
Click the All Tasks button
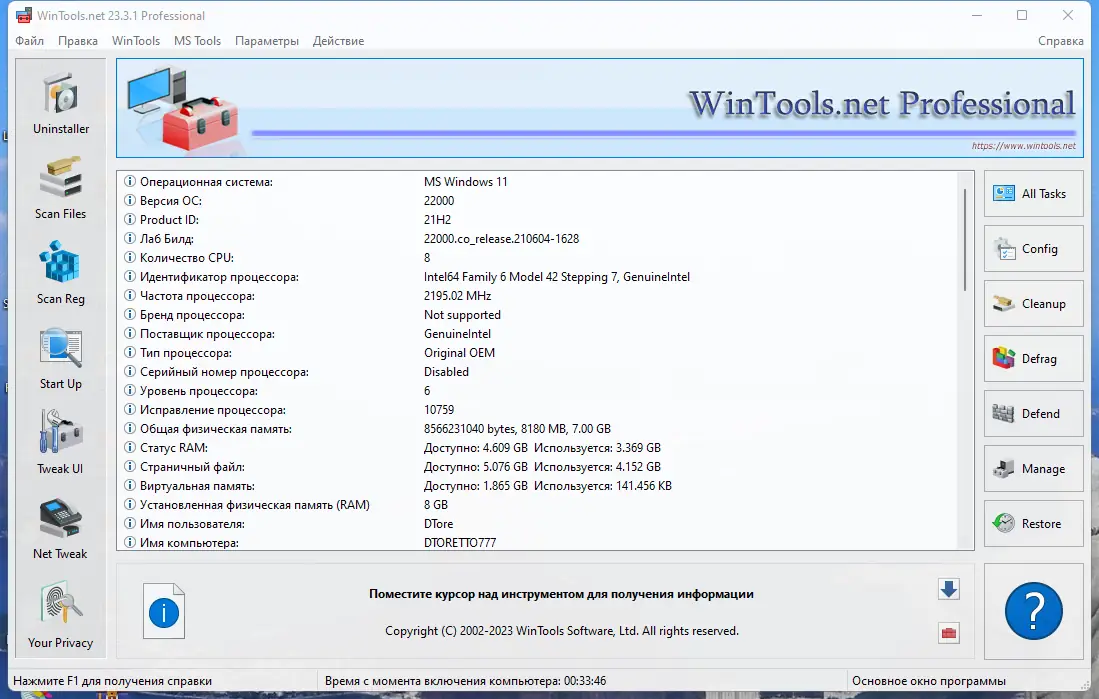[1034, 194]
